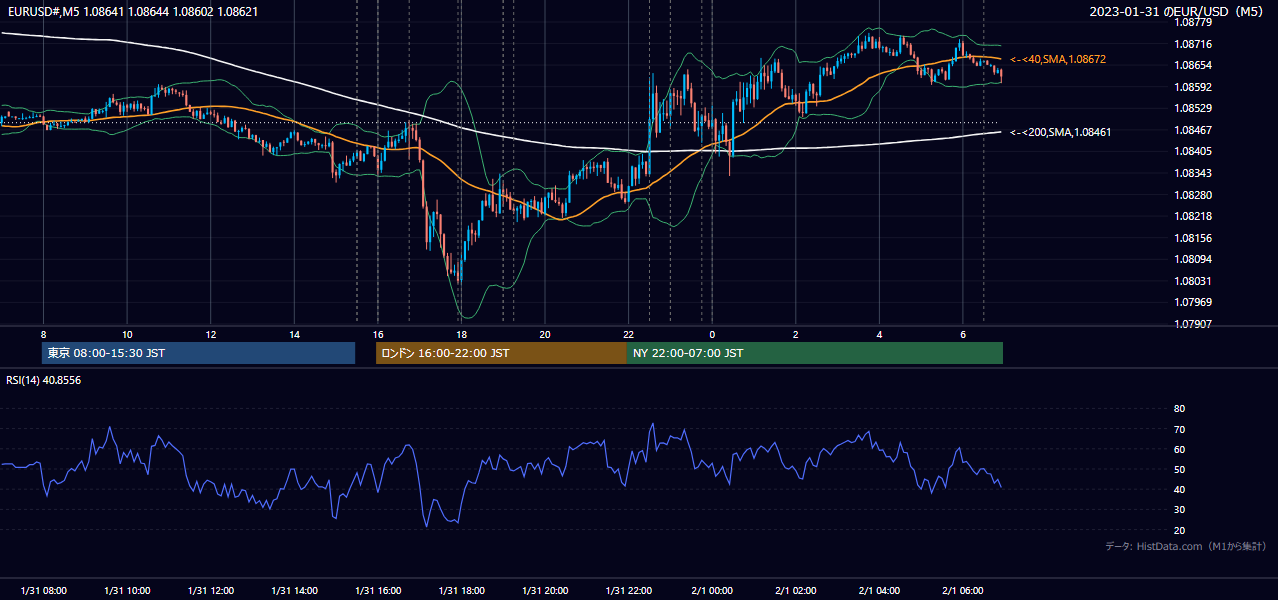The width and height of the screenshot is (1278, 600).
Task: Click RSI scale value 60
Action: (1179, 449)
